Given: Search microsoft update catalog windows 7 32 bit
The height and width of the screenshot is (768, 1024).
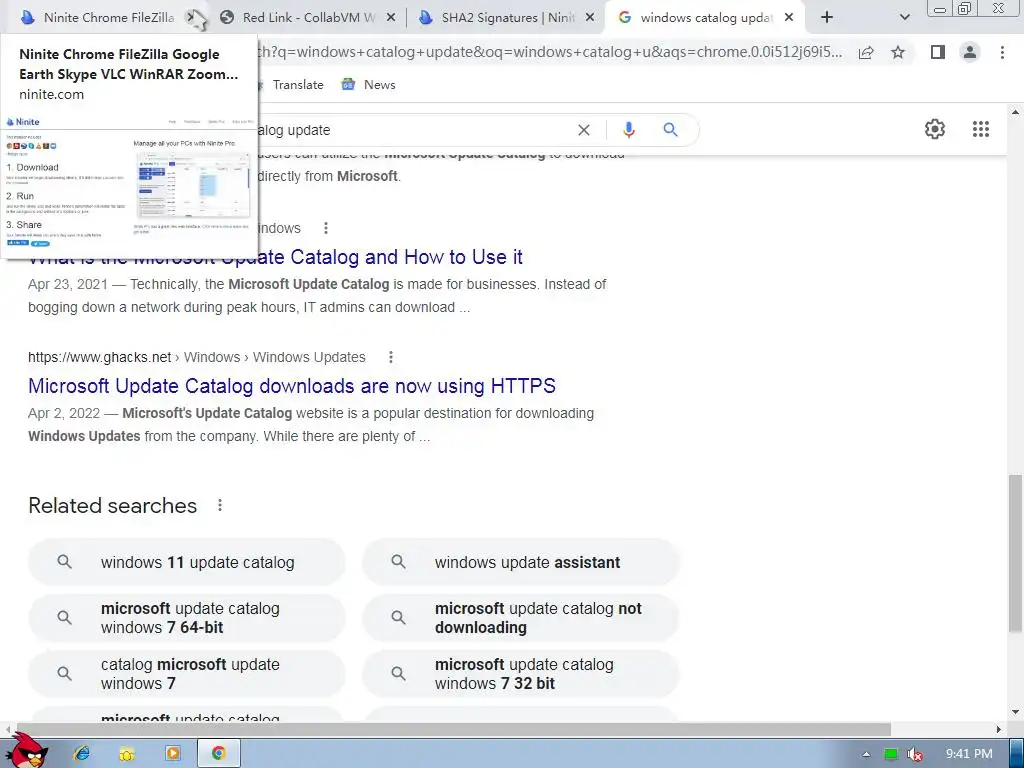Looking at the screenshot, I should click(521, 674).
